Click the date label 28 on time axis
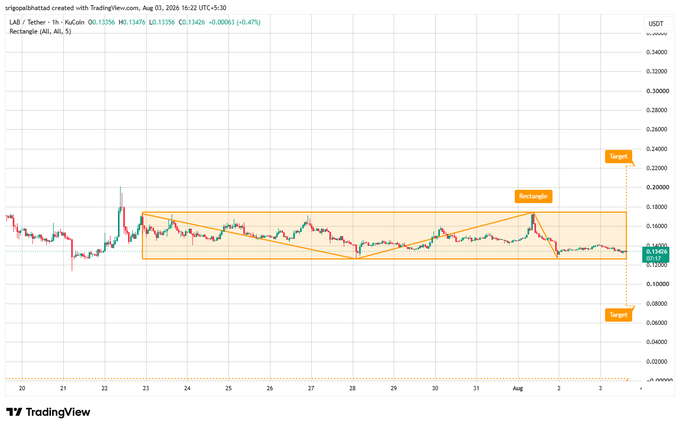The height and width of the screenshot is (428, 680). tap(353, 388)
